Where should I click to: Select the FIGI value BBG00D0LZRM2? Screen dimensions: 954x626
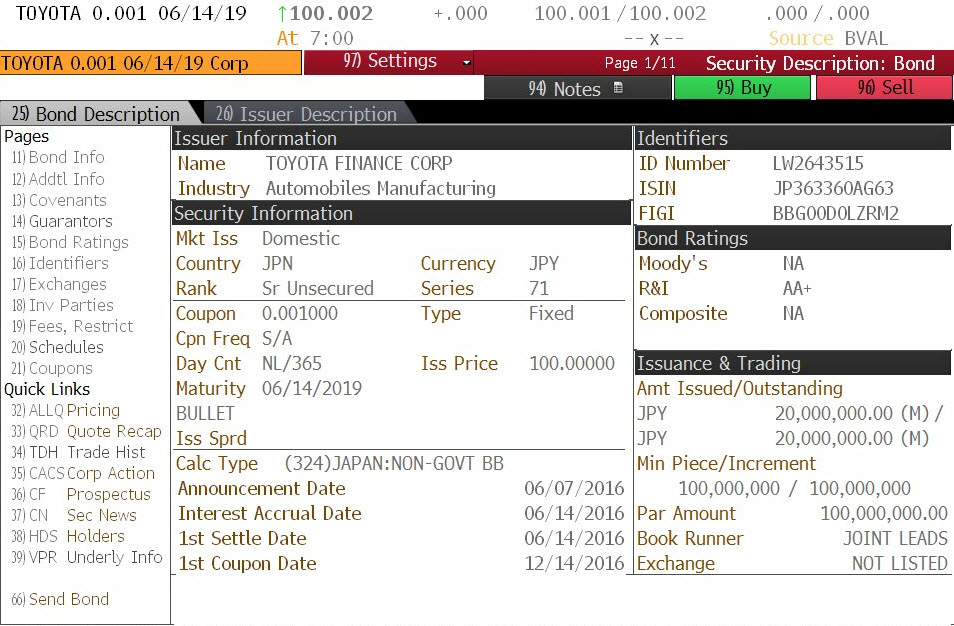point(835,214)
